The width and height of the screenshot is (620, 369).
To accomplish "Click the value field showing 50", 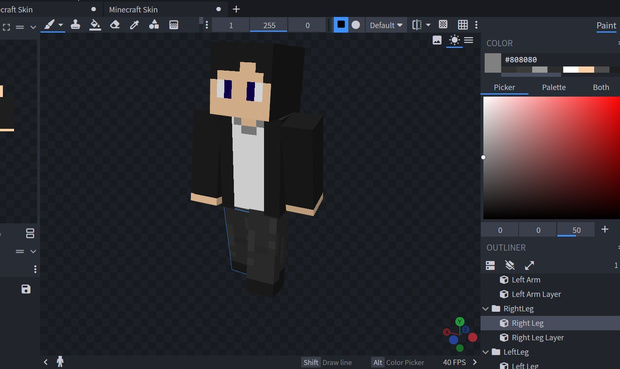I will point(576,230).
